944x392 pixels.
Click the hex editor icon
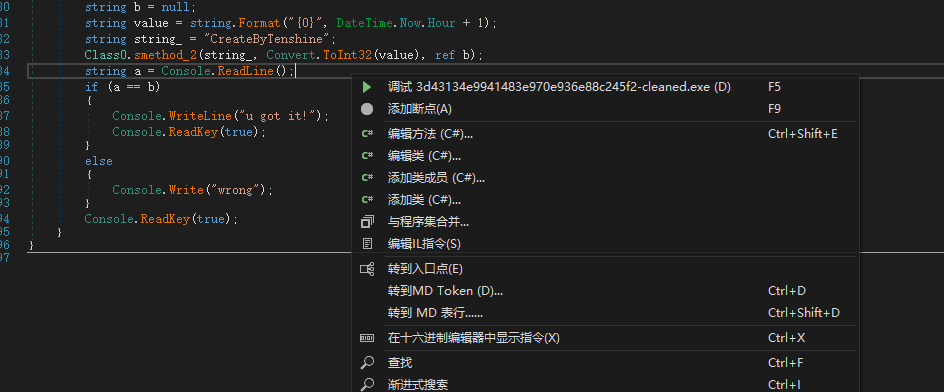click(x=367, y=338)
